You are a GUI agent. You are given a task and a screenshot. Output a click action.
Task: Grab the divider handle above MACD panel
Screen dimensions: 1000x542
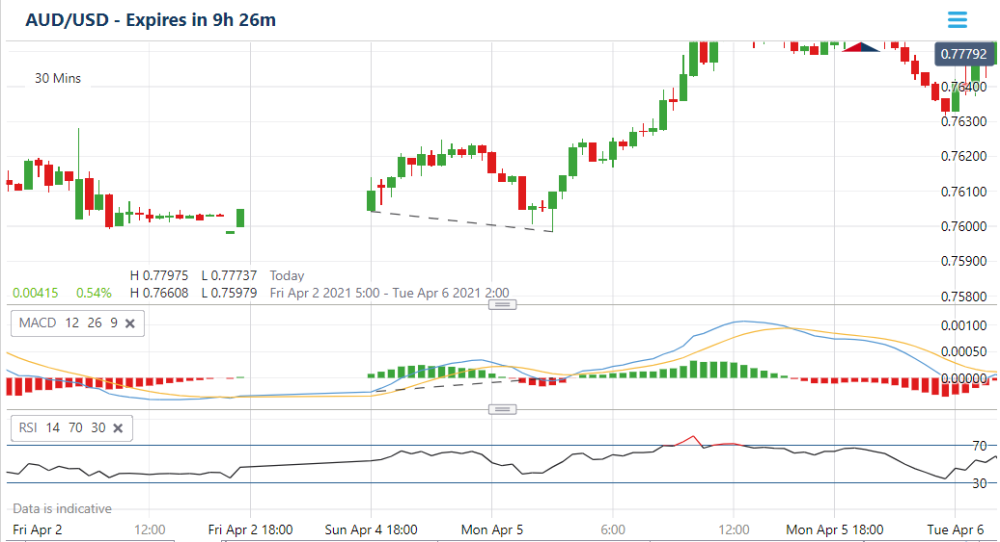pos(503,305)
